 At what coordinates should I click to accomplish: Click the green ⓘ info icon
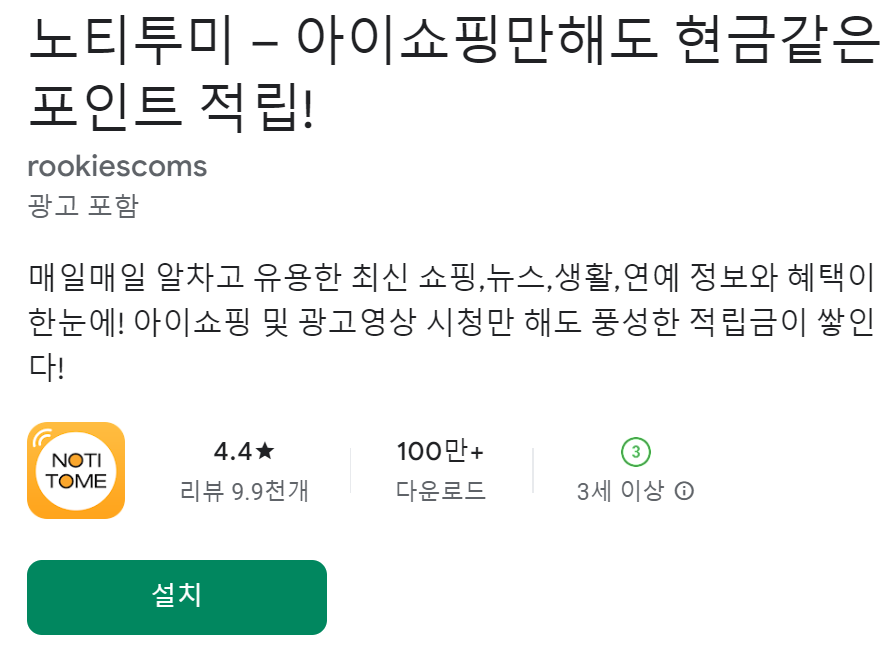[x=685, y=491]
